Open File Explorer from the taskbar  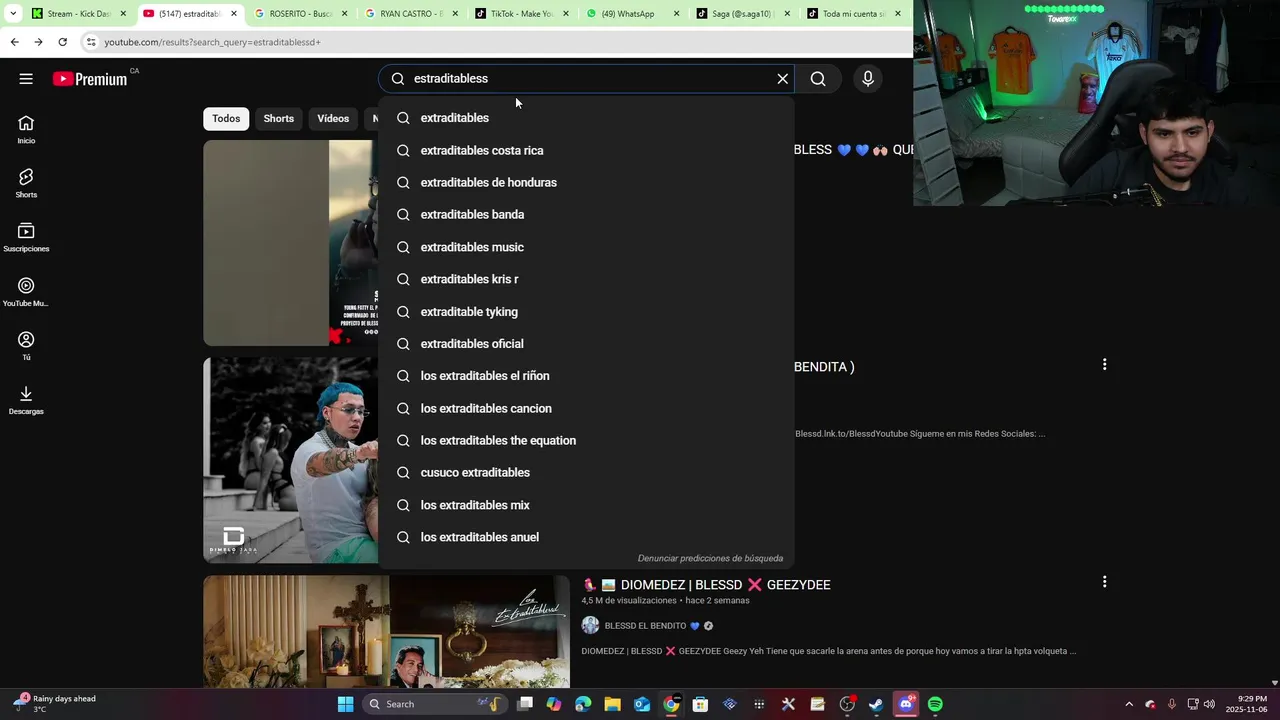[x=612, y=704]
